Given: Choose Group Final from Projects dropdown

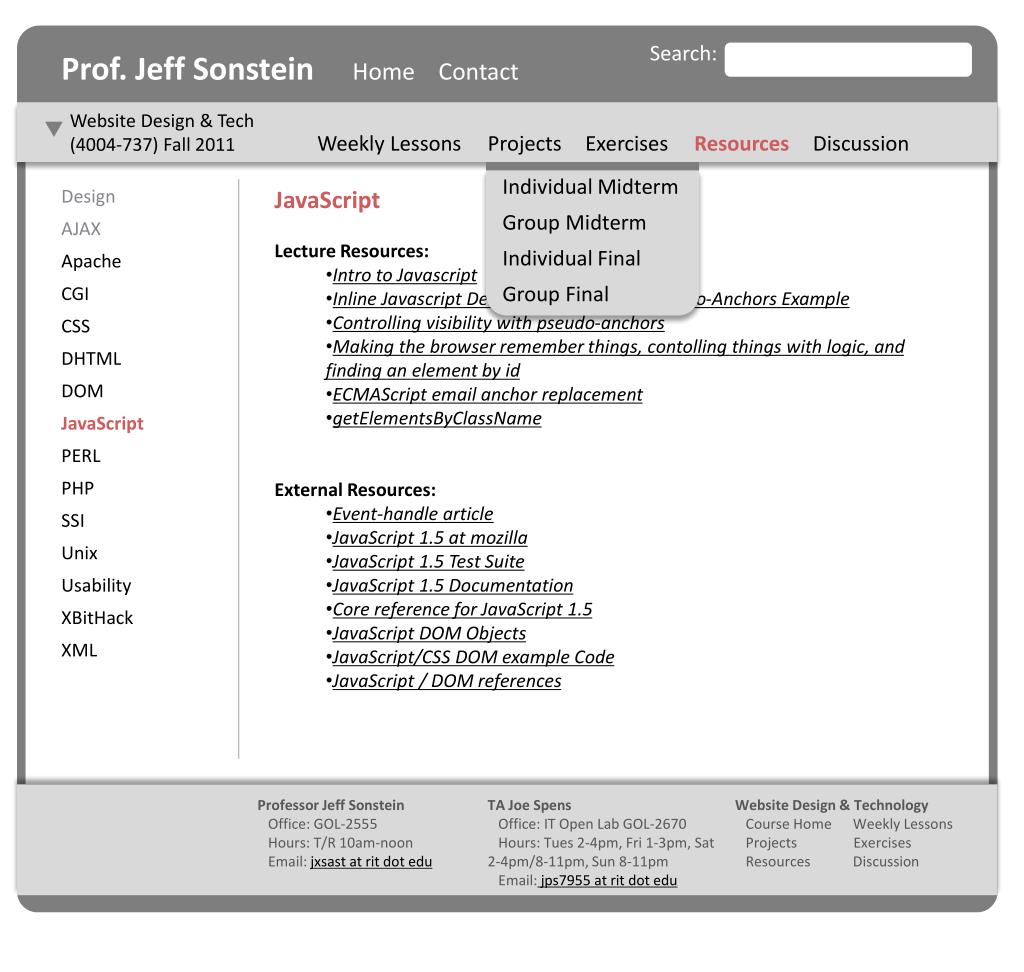Looking at the screenshot, I should [x=556, y=295].
